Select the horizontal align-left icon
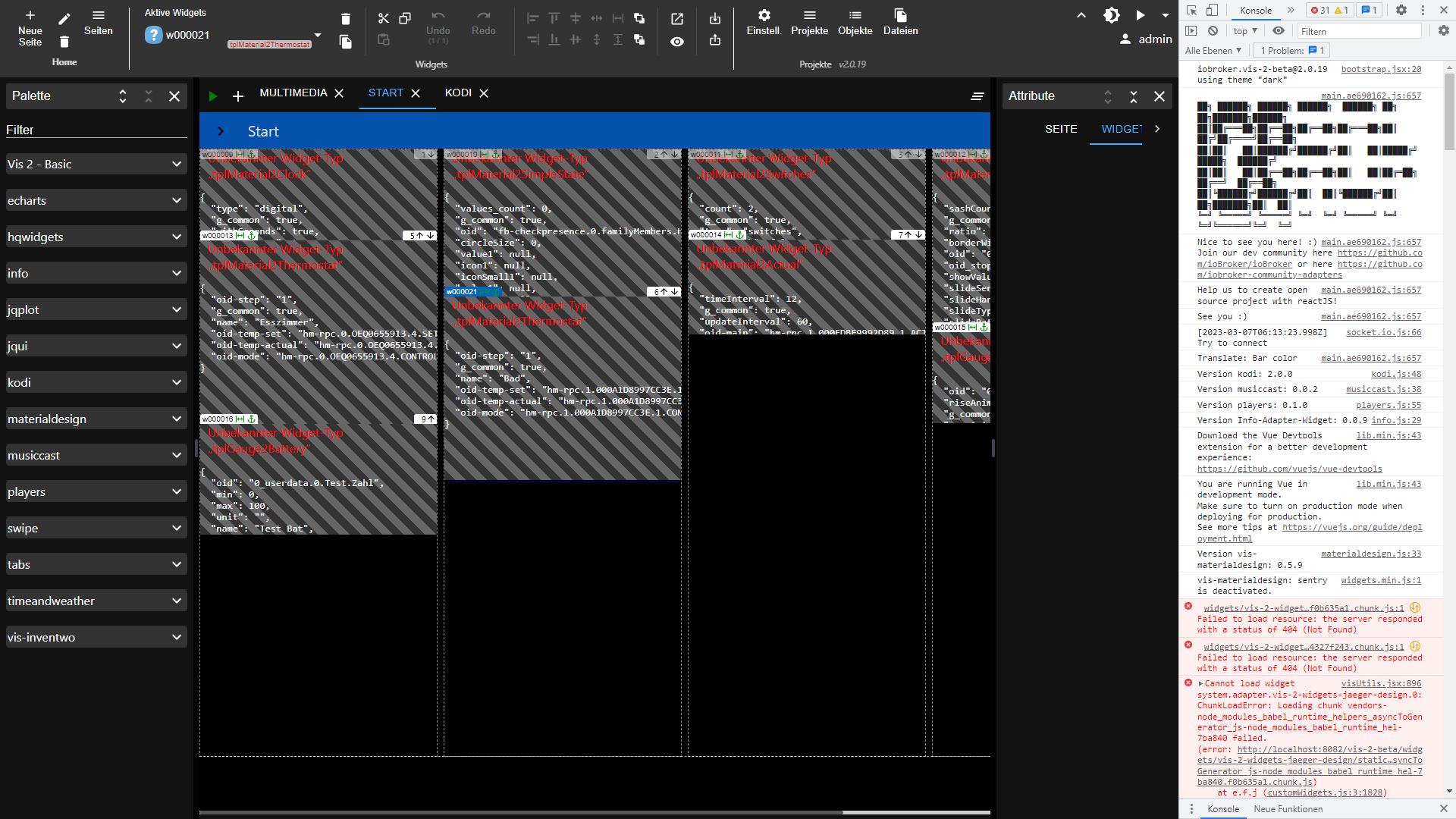Viewport: 1456px width, 819px height. coord(533,18)
